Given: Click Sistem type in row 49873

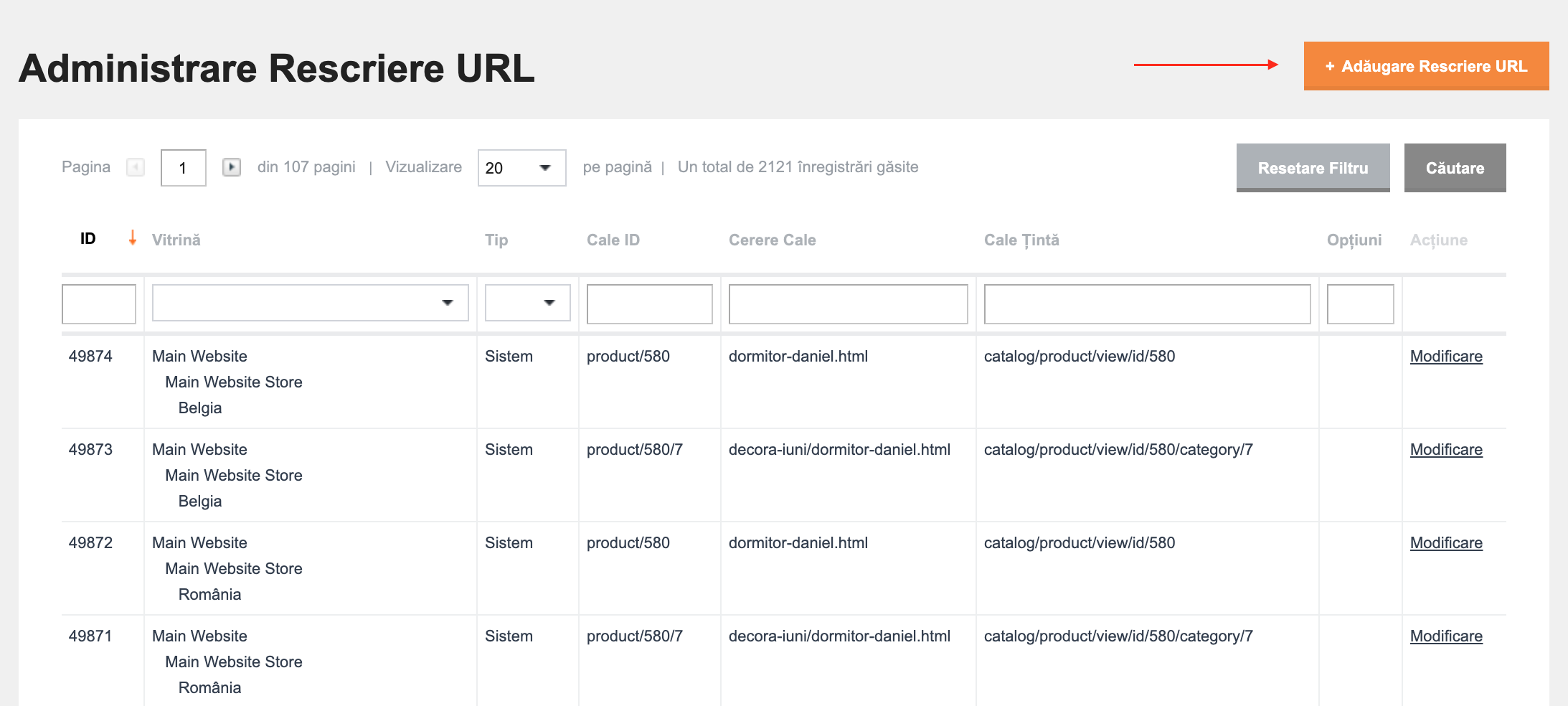Looking at the screenshot, I should [509, 450].
